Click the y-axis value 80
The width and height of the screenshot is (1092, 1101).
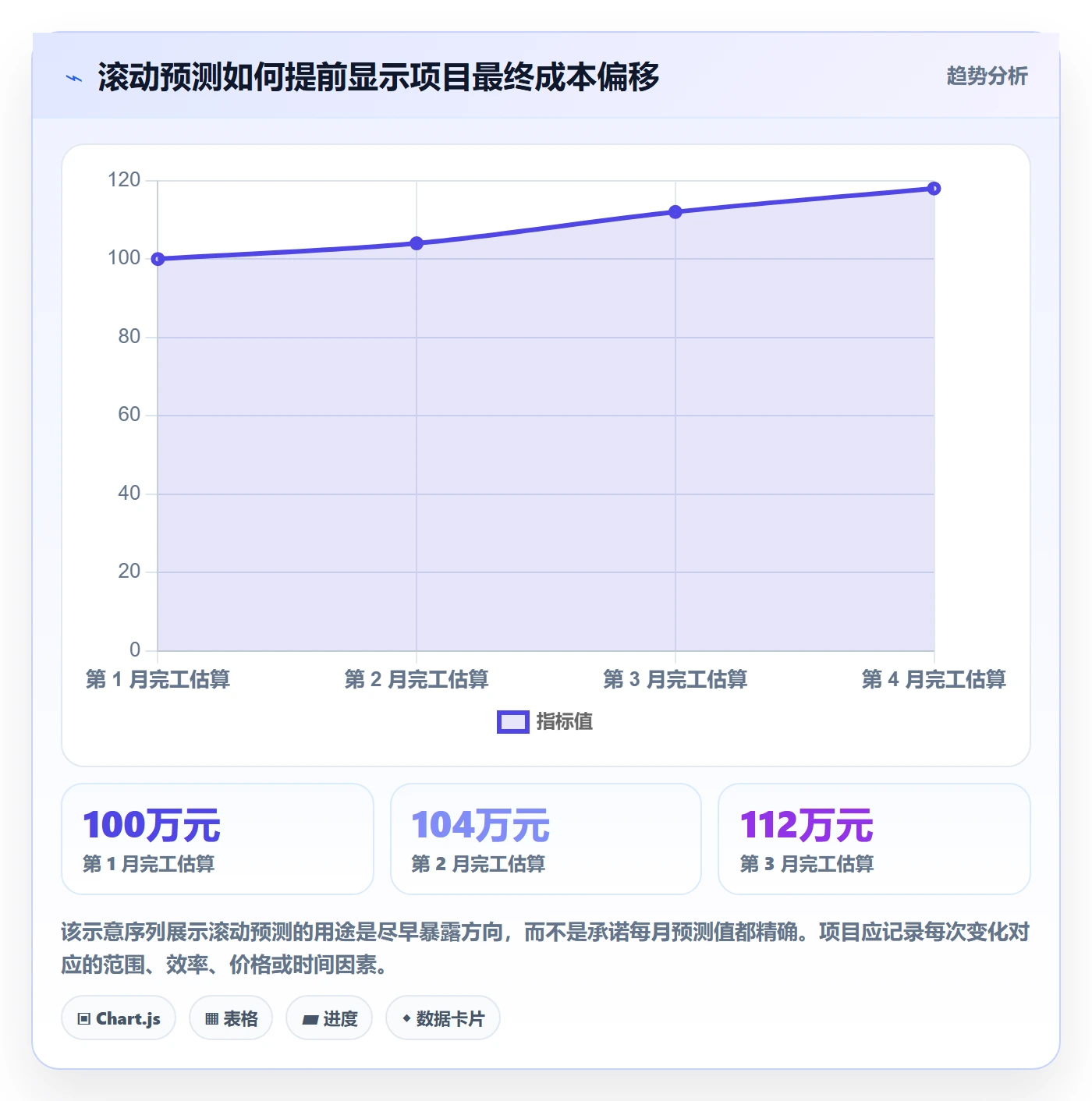click(x=129, y=337)
